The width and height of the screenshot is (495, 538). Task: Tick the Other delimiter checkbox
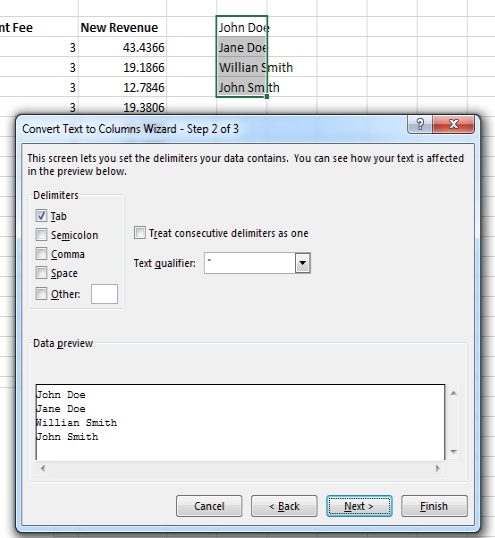click(x=41, y=294)
